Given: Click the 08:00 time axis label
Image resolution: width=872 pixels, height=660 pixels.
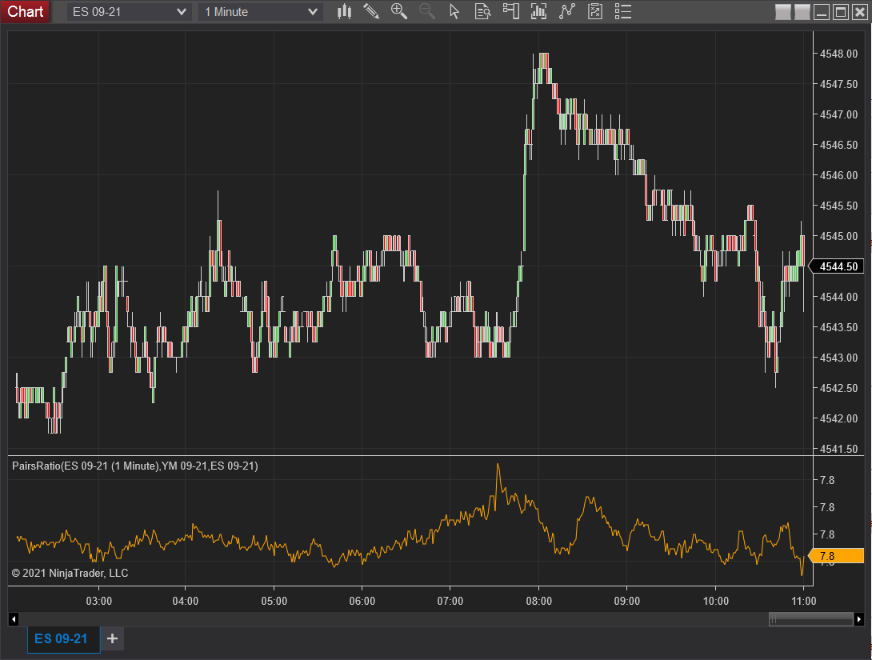Looking at the screenshot, I should 539,601.
